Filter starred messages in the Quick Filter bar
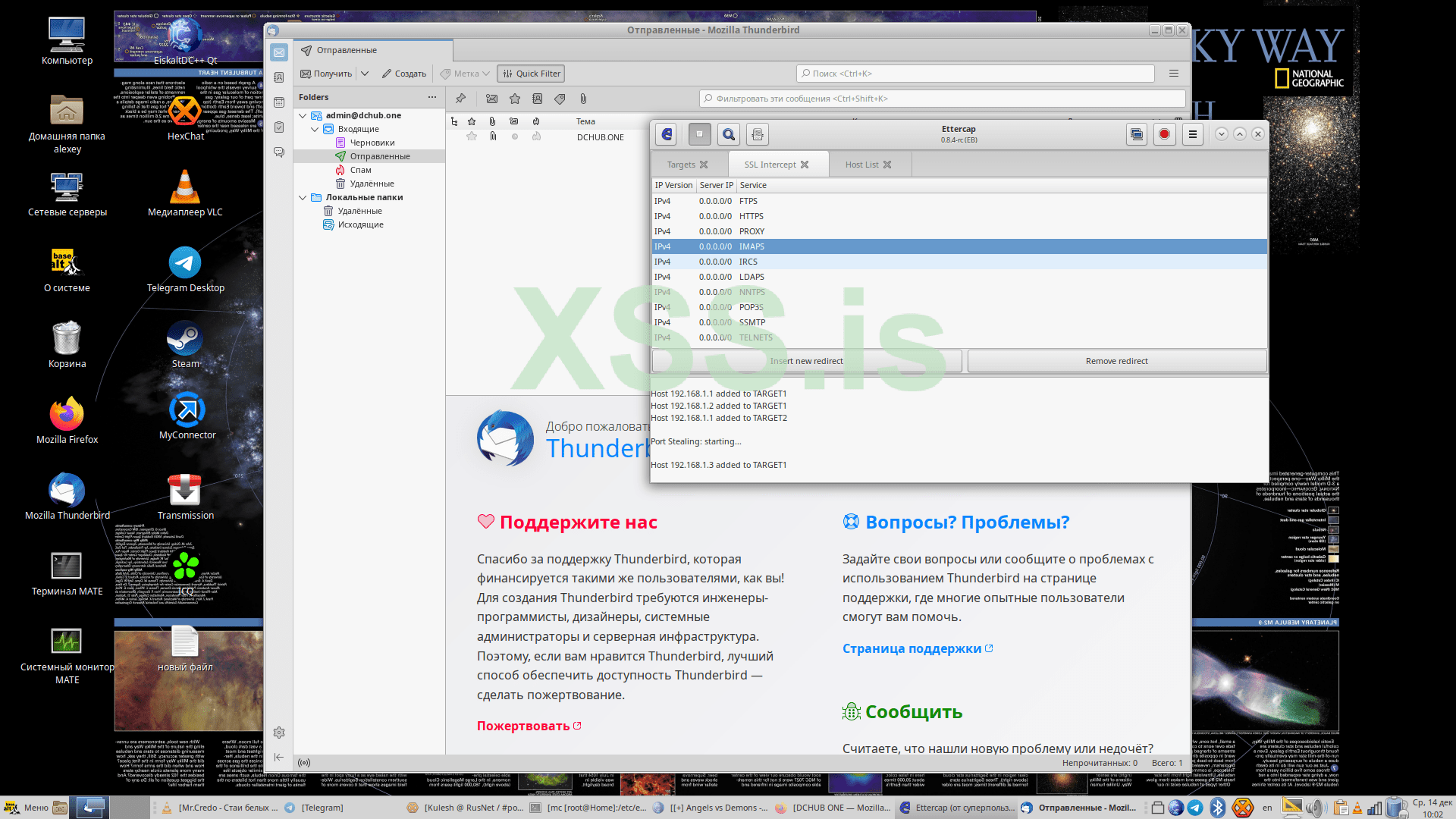The height and width of the screenshot is (819, 1456). pos(516,99)
